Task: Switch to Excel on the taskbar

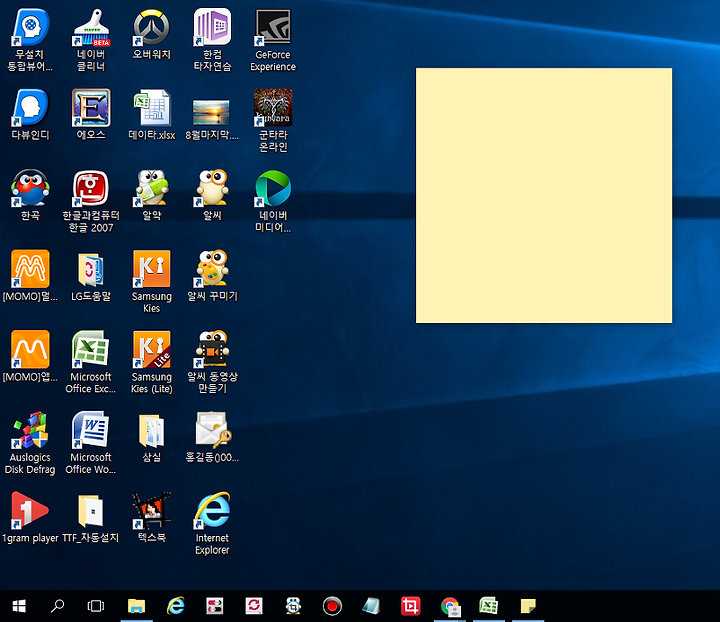Action: [x=489, y=606]
